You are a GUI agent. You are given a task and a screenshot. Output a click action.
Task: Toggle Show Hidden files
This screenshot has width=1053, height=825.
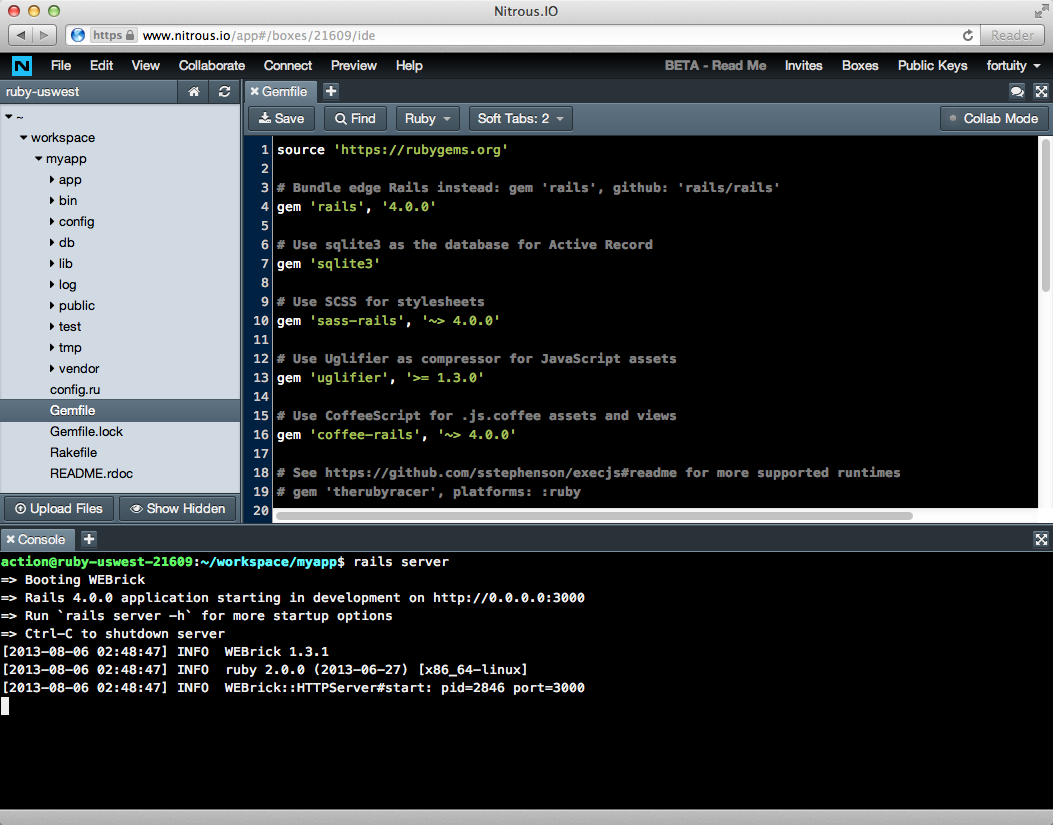tap(178, 508)
